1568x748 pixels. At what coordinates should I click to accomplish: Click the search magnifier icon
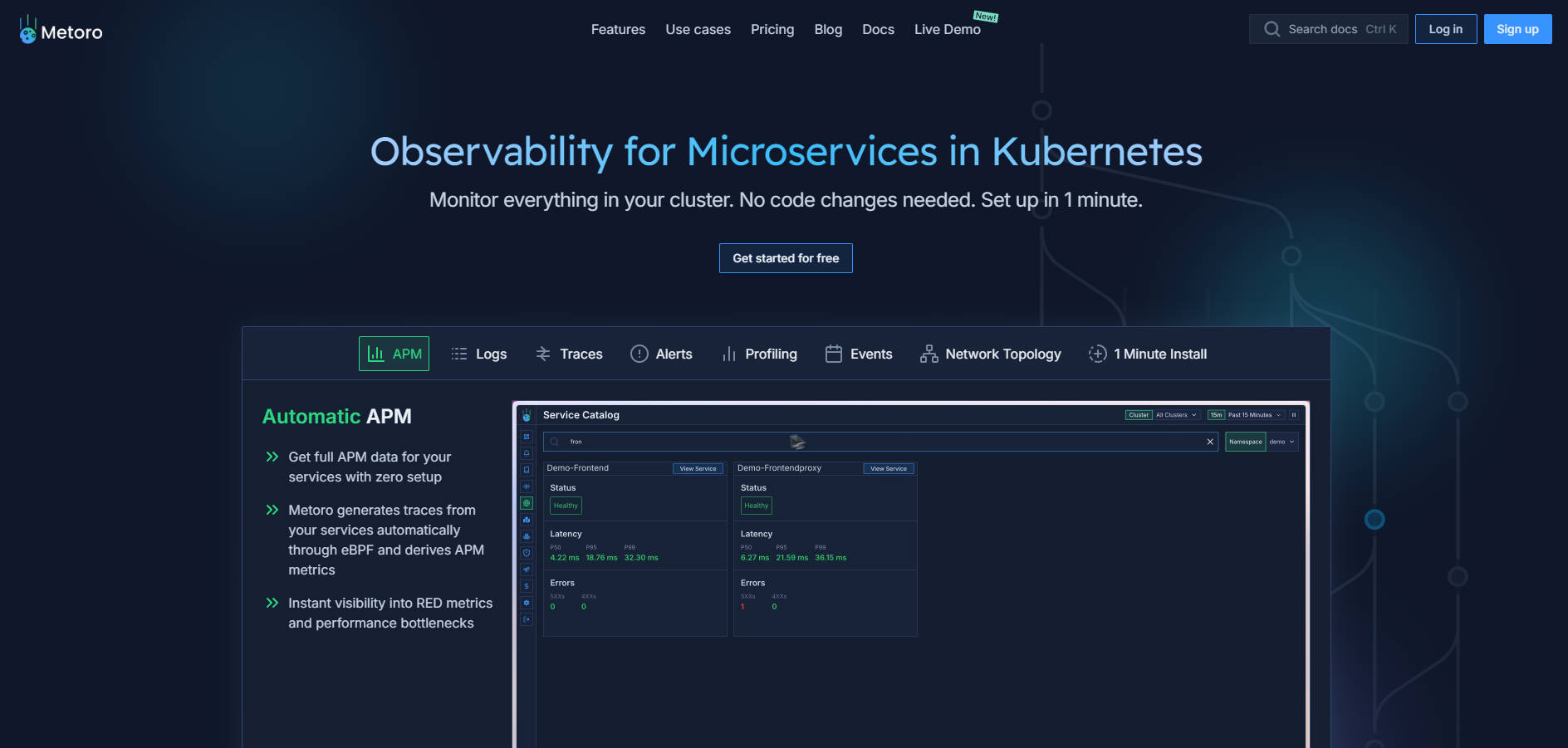click(x=1272, y=29)
